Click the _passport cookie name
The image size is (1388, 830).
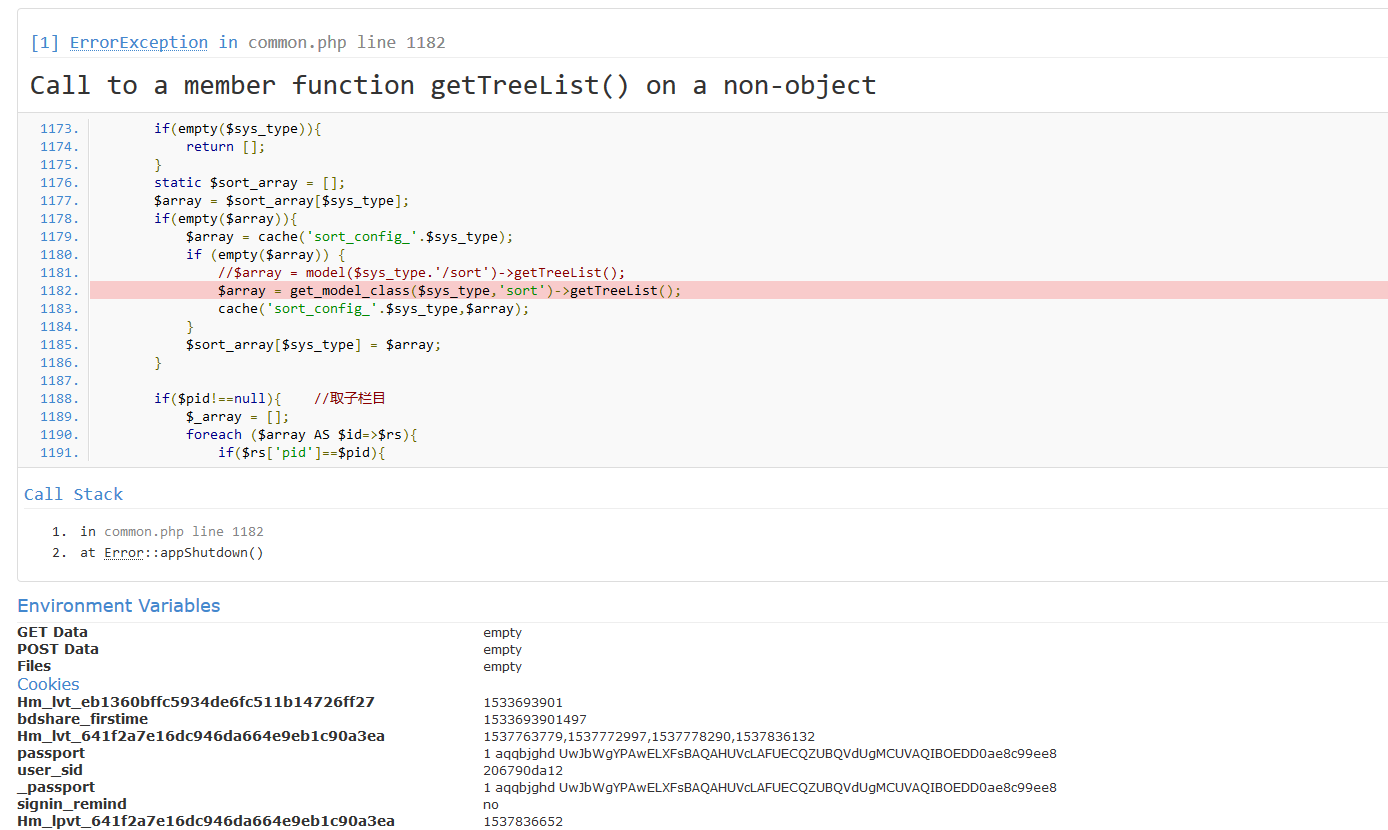(x=56, y=787)
